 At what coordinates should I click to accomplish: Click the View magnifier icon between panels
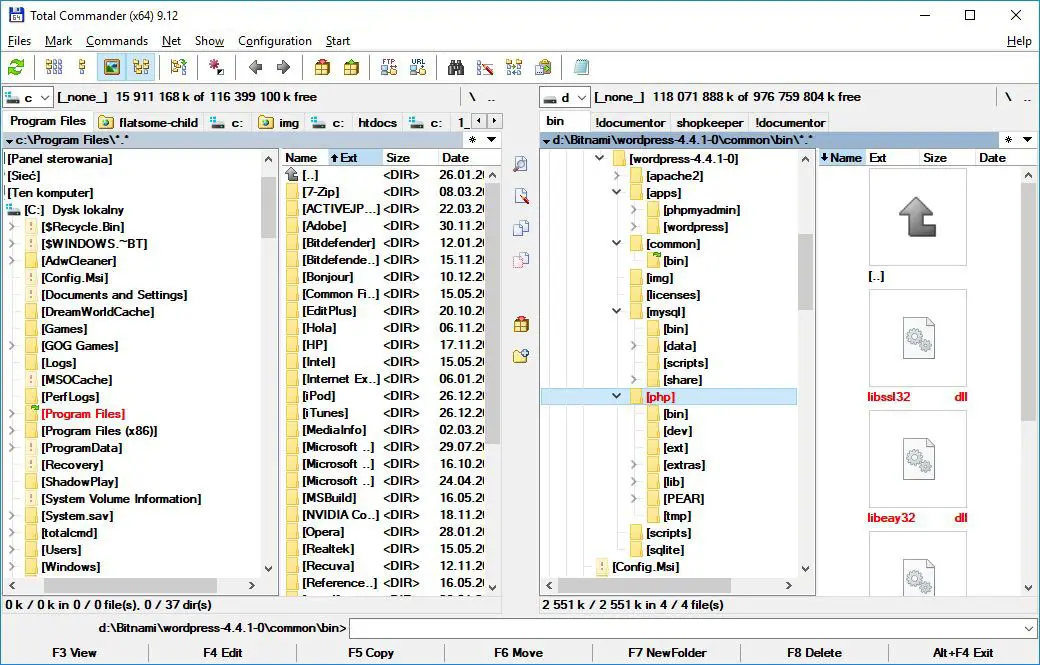click(521, 164)
